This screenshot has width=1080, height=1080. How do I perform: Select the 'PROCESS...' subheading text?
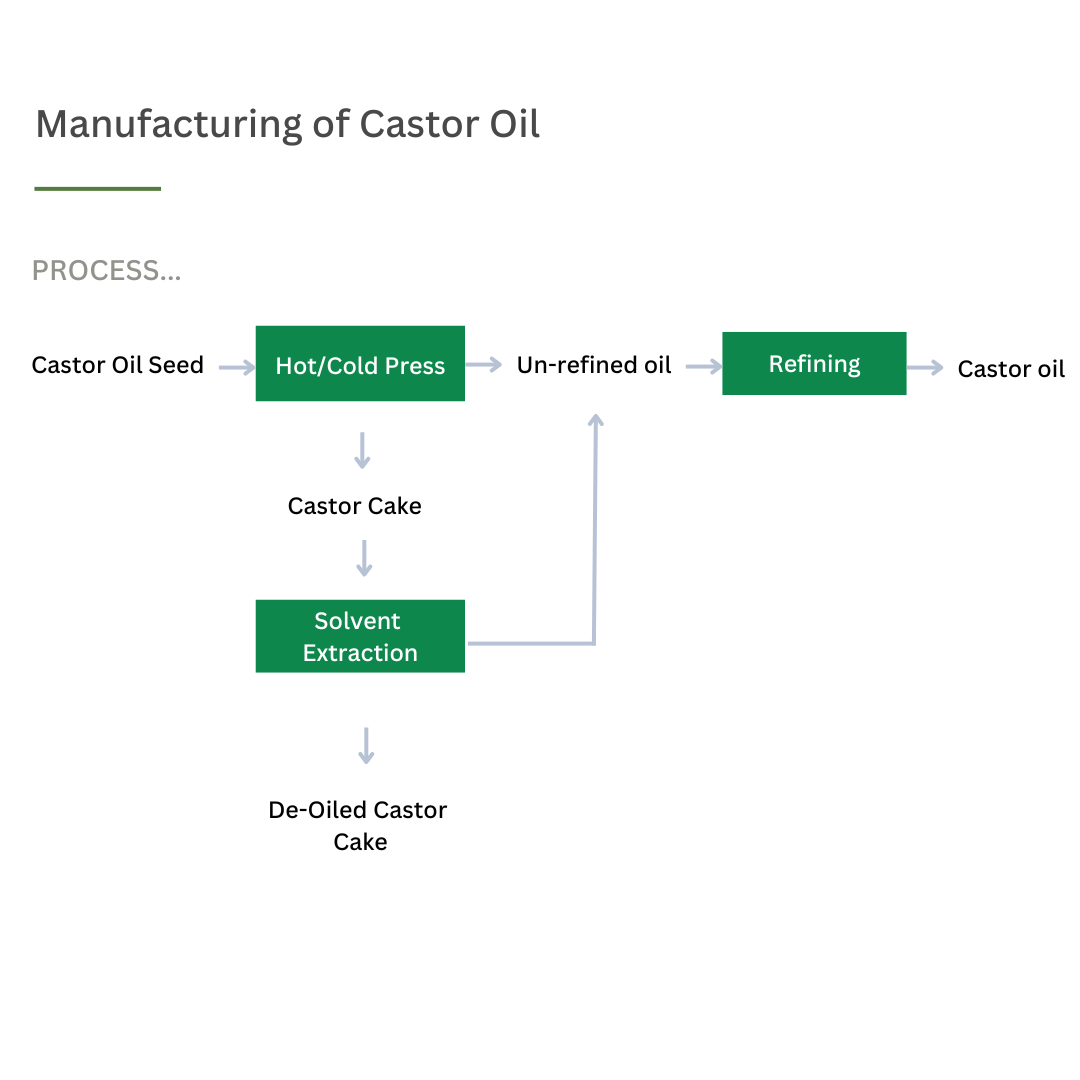(x=107, y=271)
